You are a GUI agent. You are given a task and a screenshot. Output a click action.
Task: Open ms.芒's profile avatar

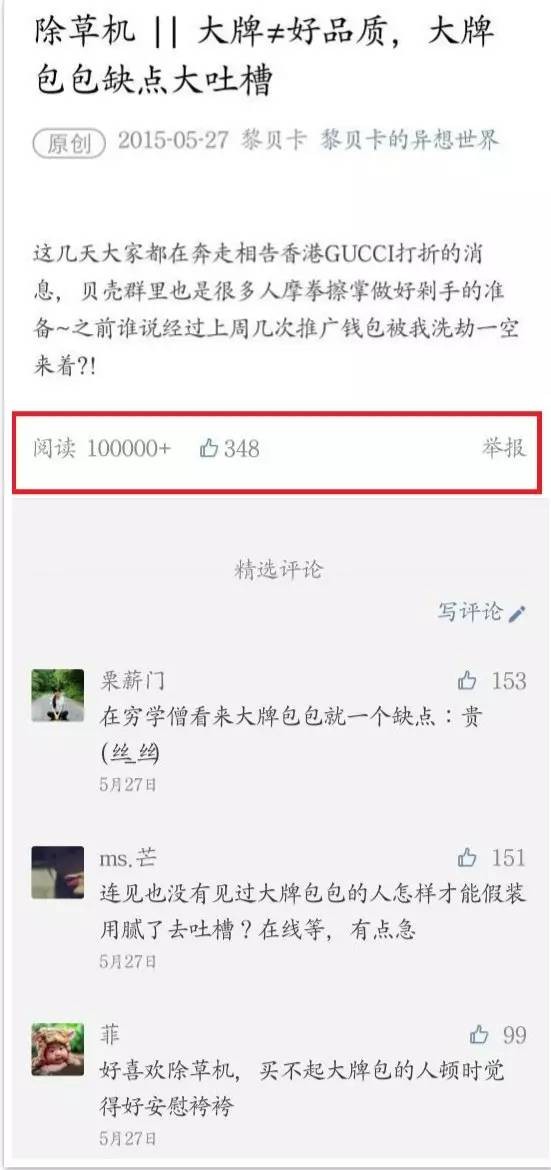coord(57,872)
